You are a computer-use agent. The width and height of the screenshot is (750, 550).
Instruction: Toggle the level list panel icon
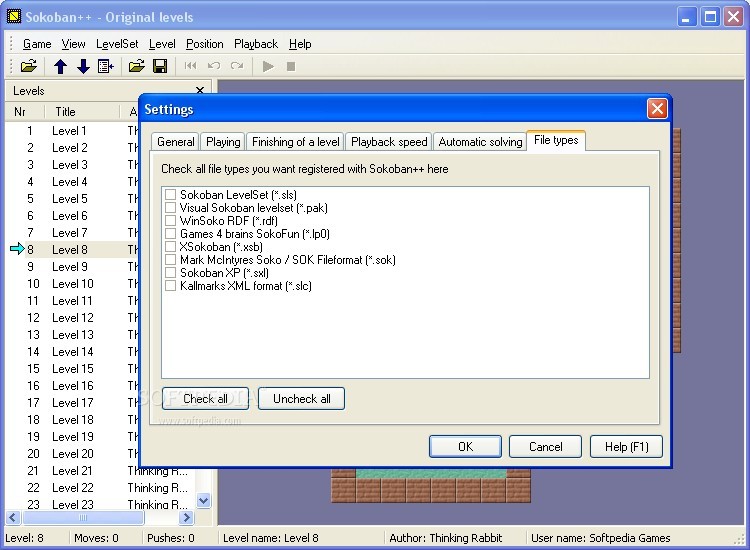[x=106, y=66]
